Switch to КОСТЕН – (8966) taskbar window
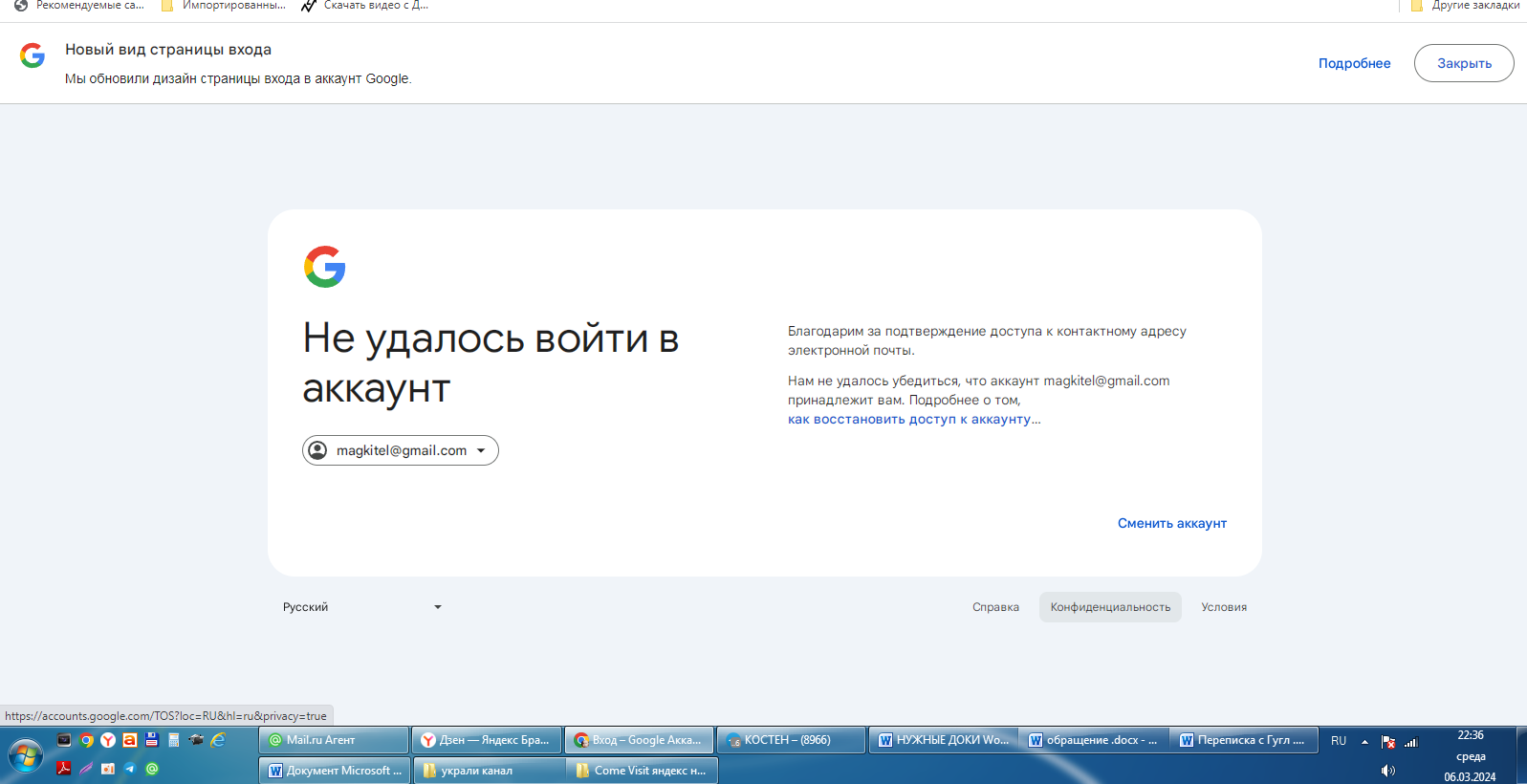The image size is (1527, 784). 792,740
